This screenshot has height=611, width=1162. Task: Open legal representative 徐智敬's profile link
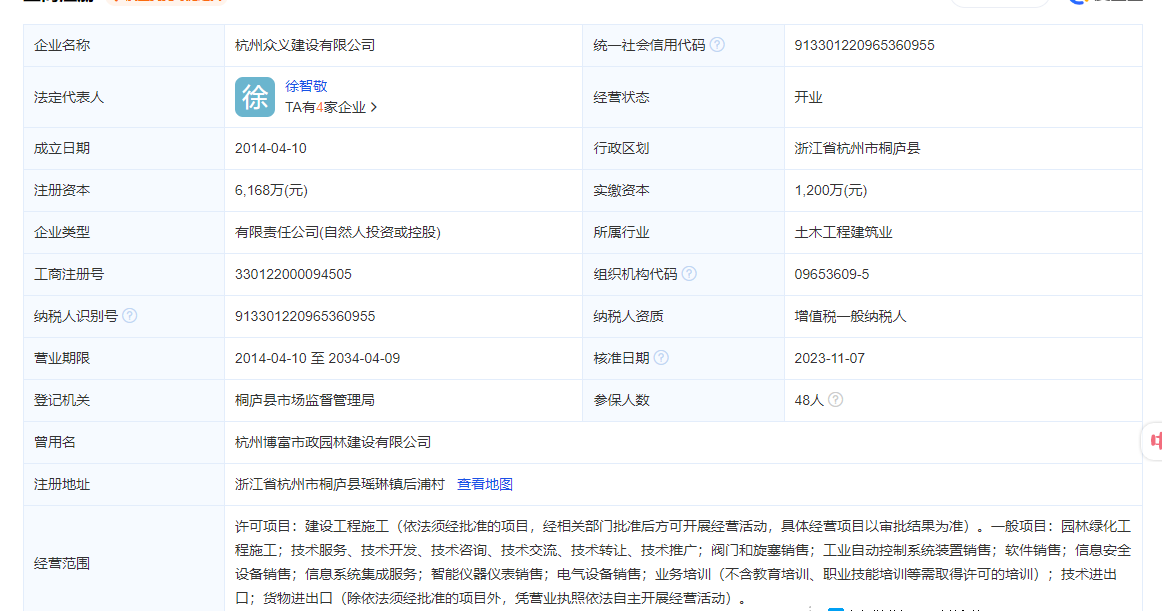[306, 86]
